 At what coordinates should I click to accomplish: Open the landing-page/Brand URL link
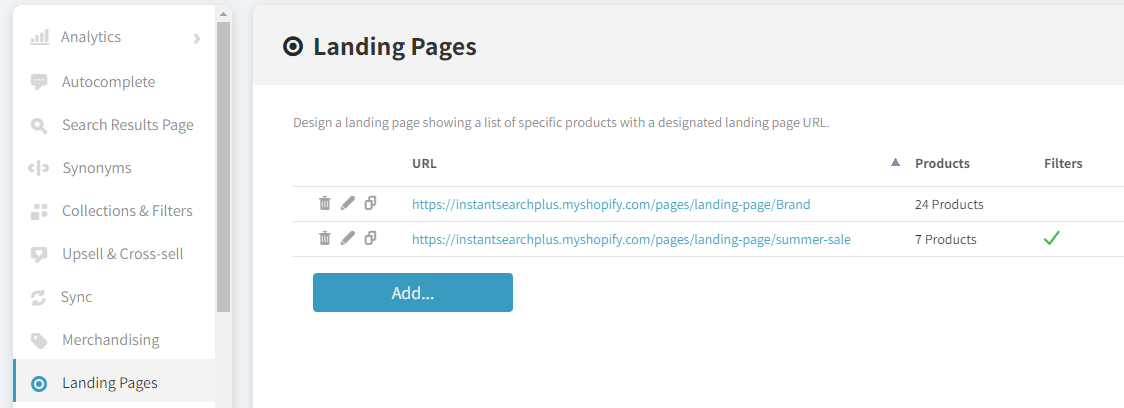tap(611, 204)
